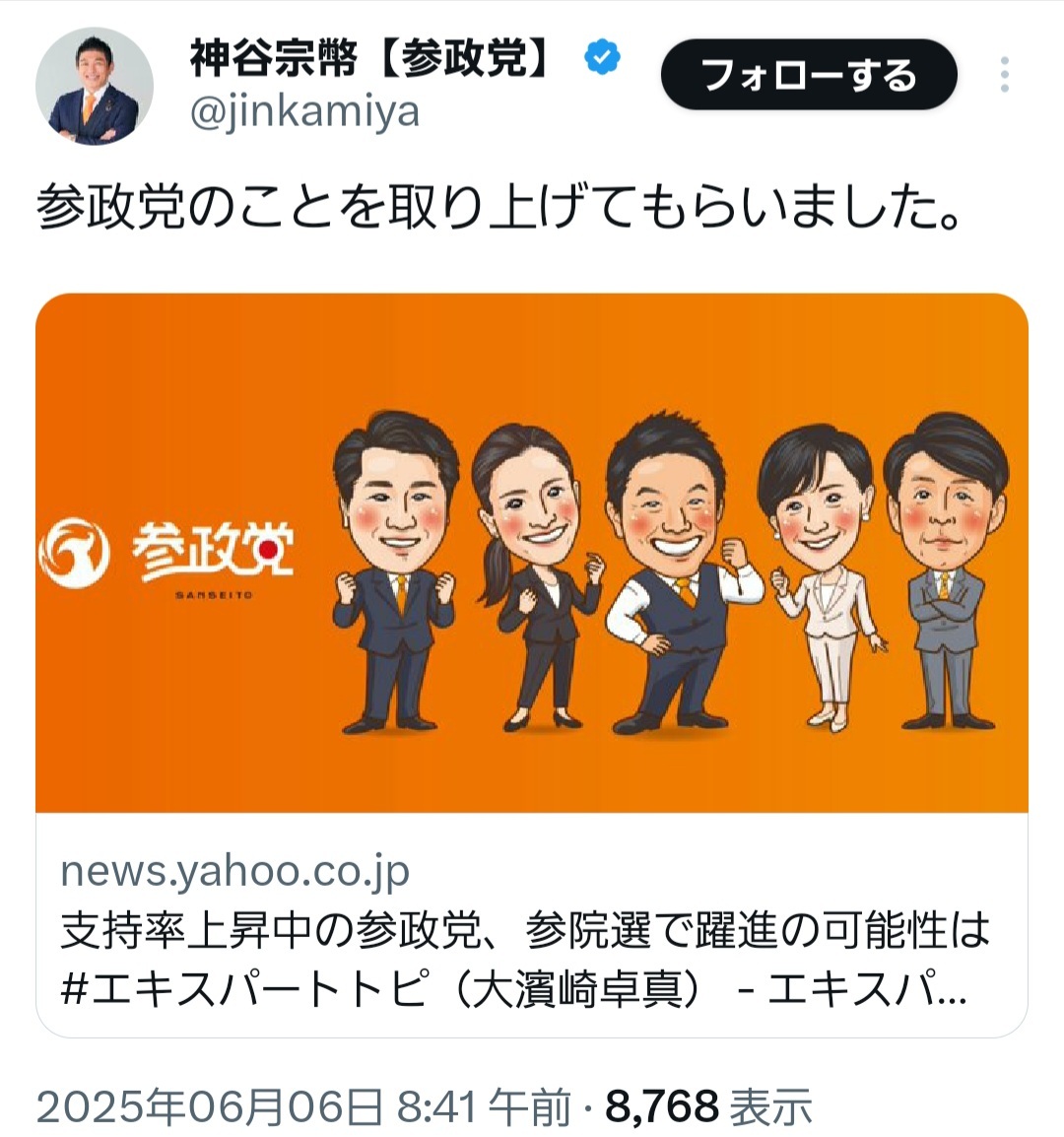Click the フォローする follow button
This screenshot has width=1064, height=1137.
(809, 75)
